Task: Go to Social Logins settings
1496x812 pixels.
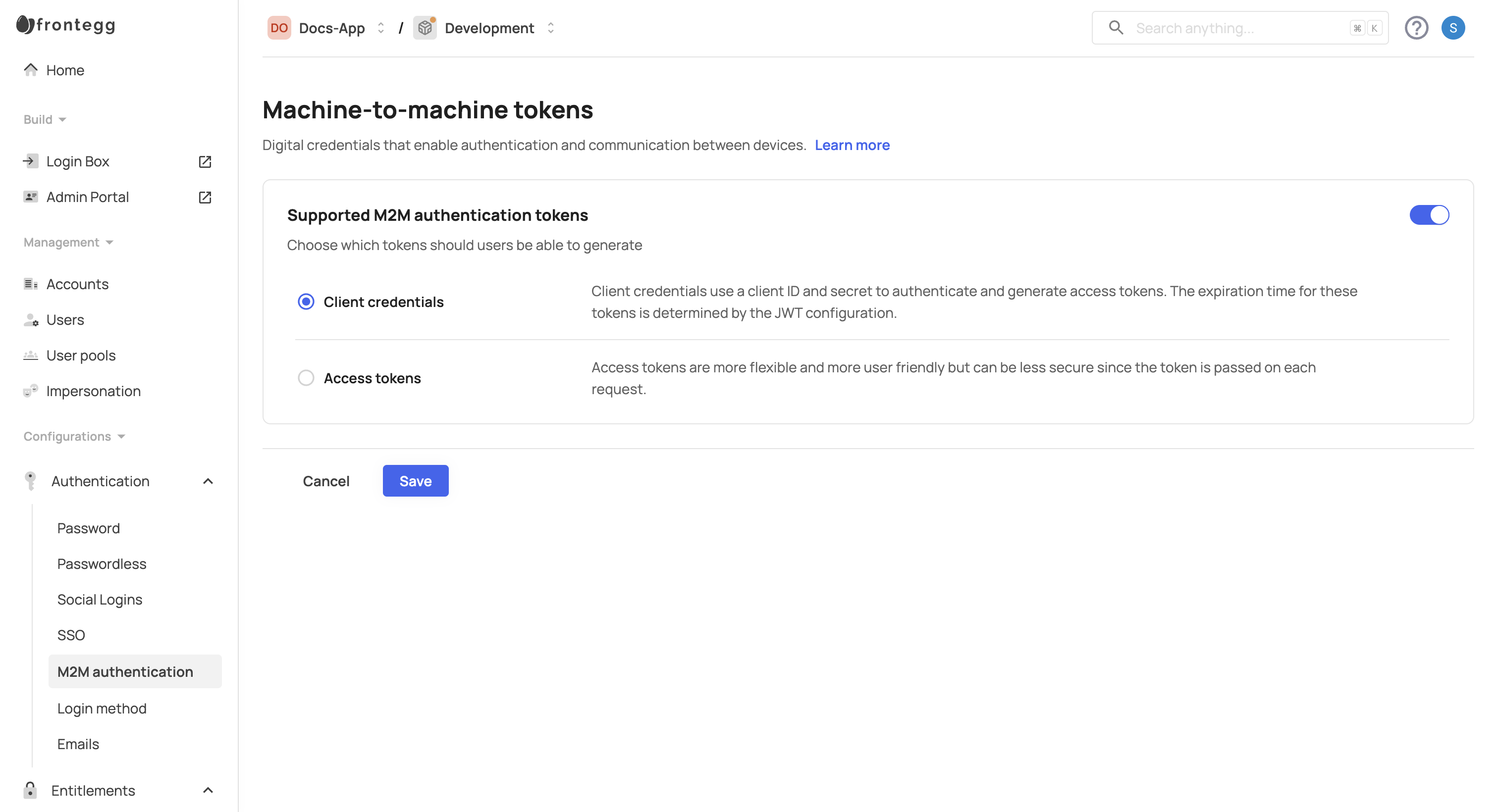Action: point(100,600)
